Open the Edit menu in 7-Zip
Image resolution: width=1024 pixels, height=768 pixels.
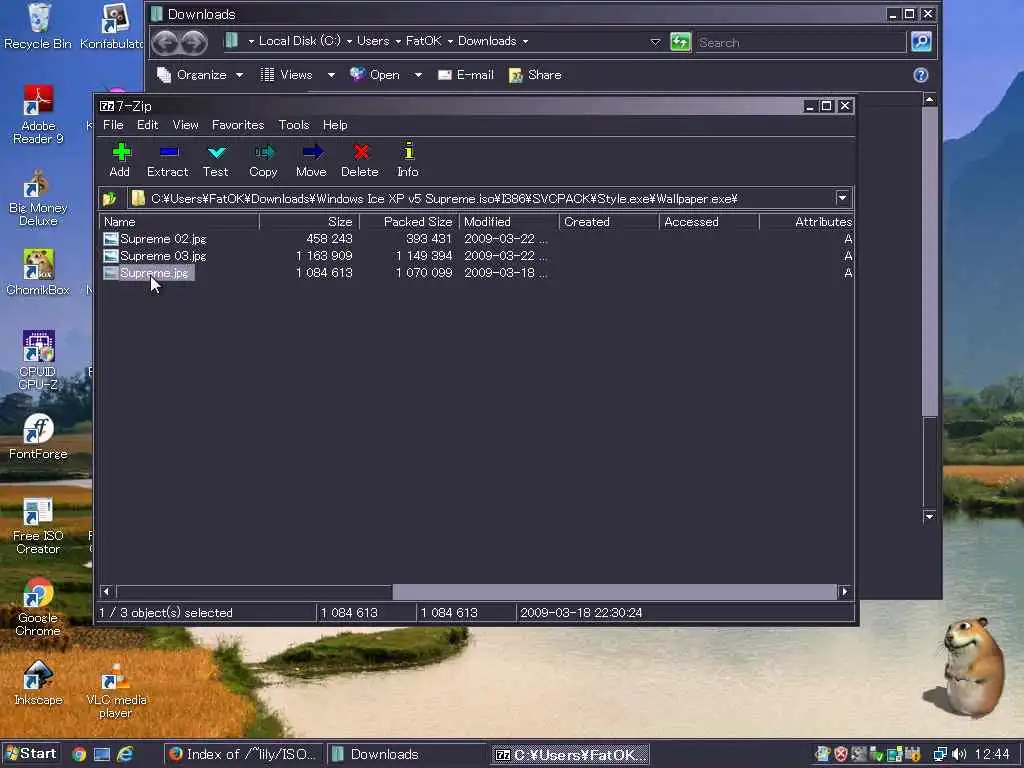coord(148,125)
